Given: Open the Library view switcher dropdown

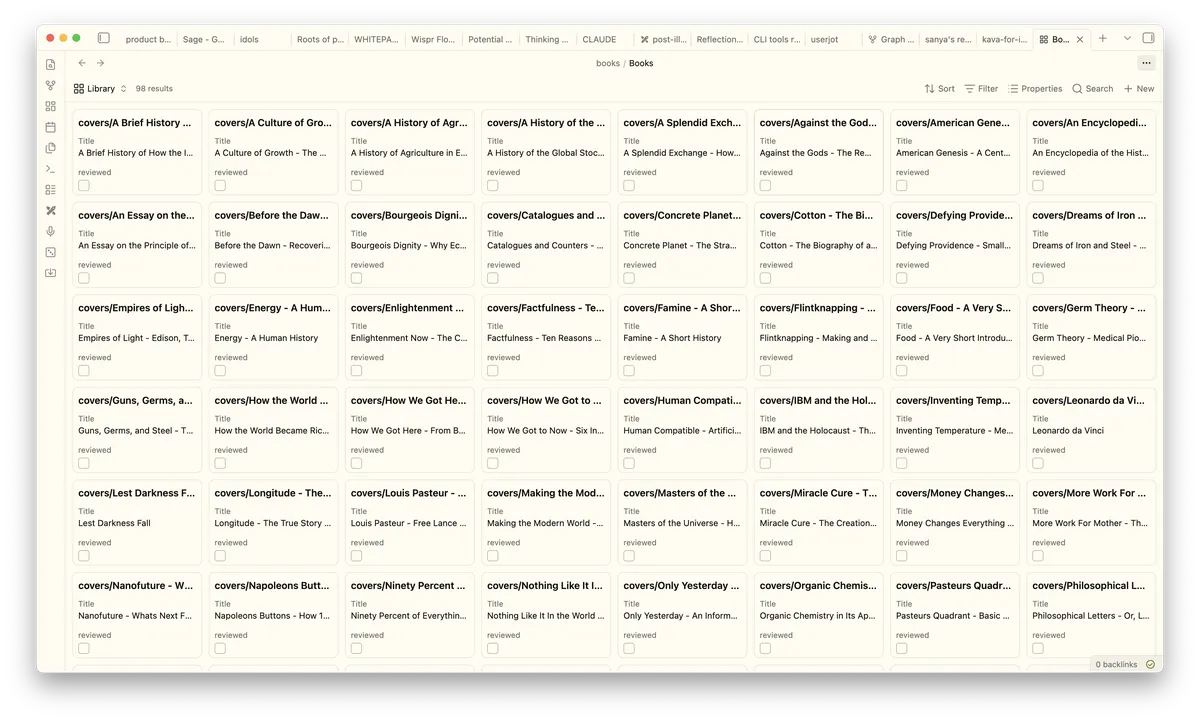Looking at the screenshot, I should pyautogui.click(x=100, y=89).
